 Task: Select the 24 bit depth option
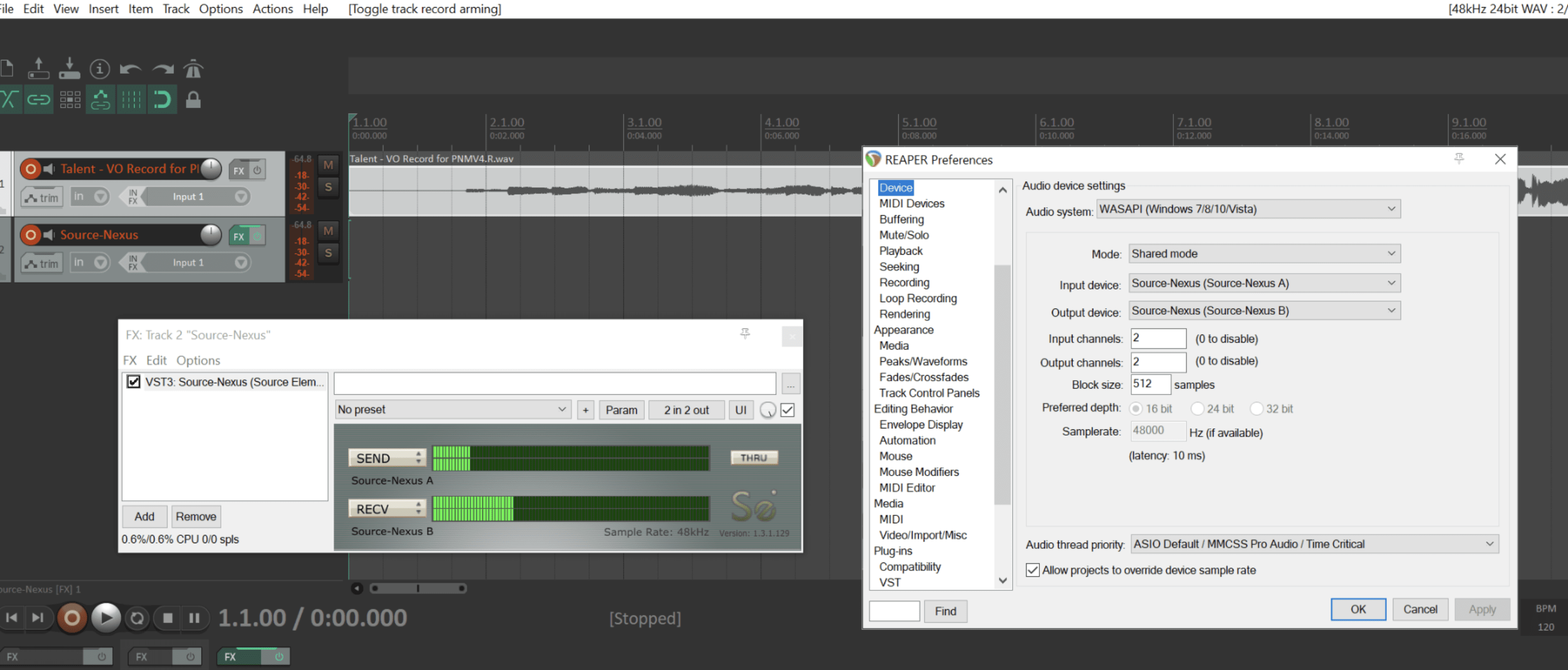(x=1197, y=409)
